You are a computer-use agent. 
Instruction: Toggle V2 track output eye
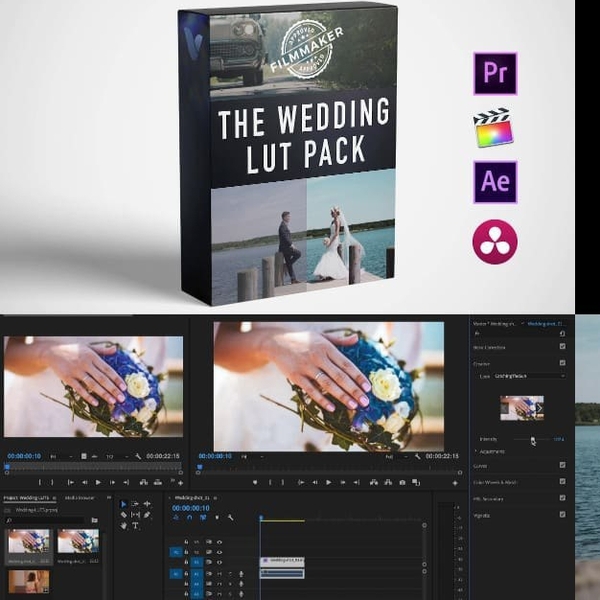[219, 552]
